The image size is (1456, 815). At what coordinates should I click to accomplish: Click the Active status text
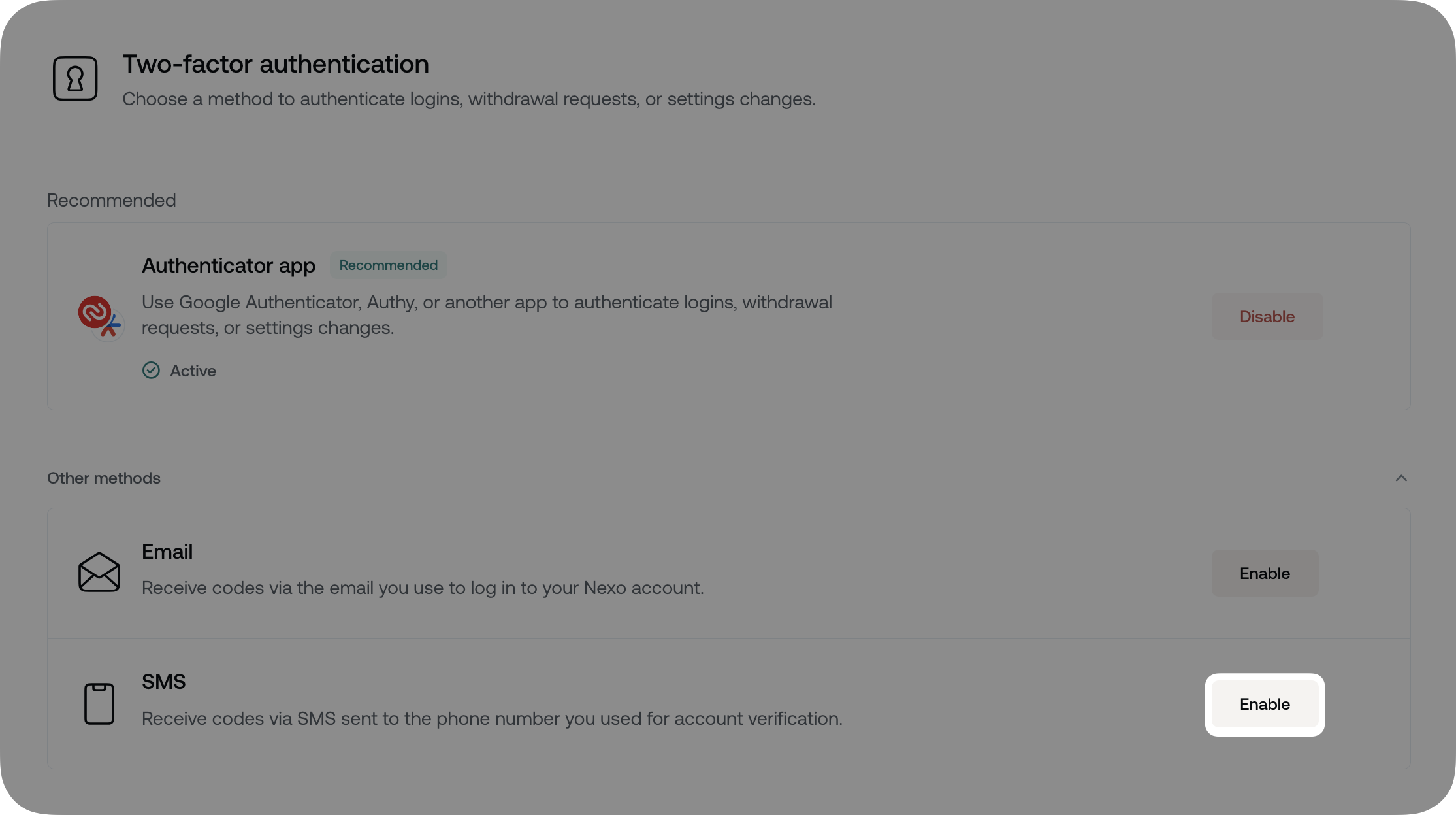pyautogui.click(x=193, y=371)
